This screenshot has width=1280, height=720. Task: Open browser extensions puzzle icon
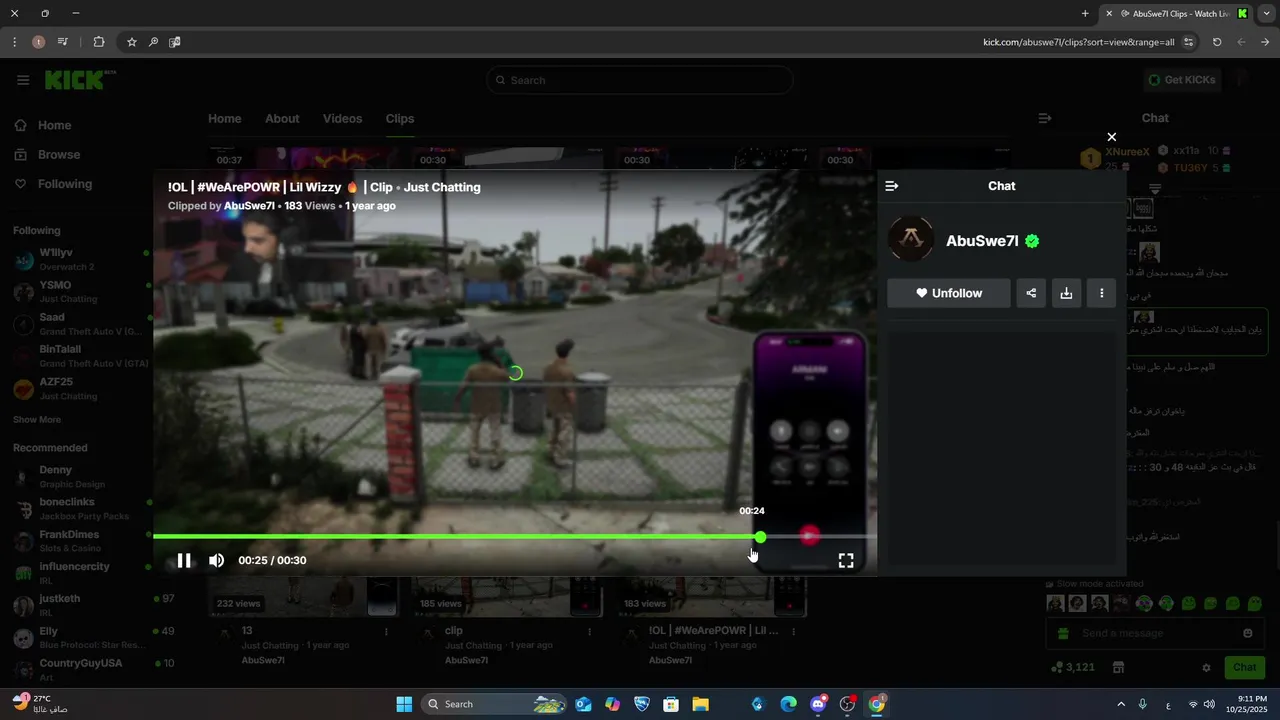98,42
